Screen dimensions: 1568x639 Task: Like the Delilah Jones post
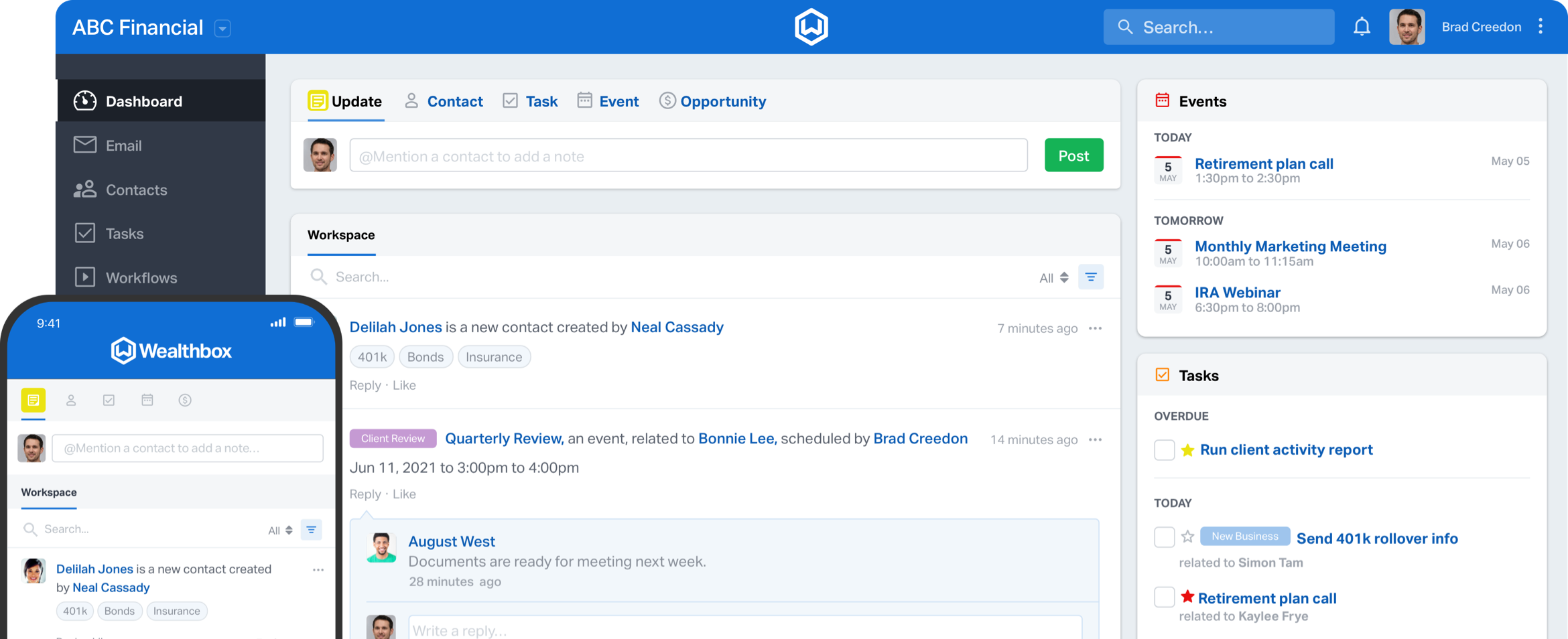[x=404, y=385]
